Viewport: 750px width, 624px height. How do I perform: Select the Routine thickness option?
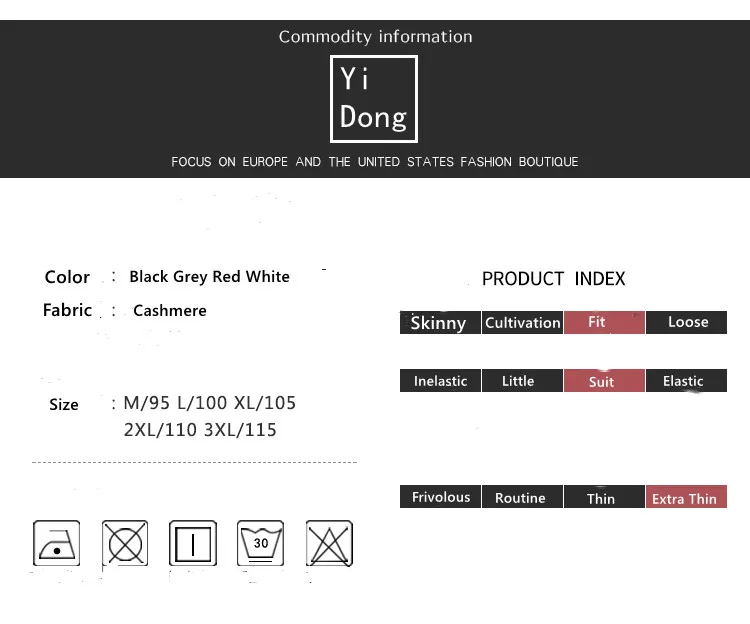click(521, 497)
